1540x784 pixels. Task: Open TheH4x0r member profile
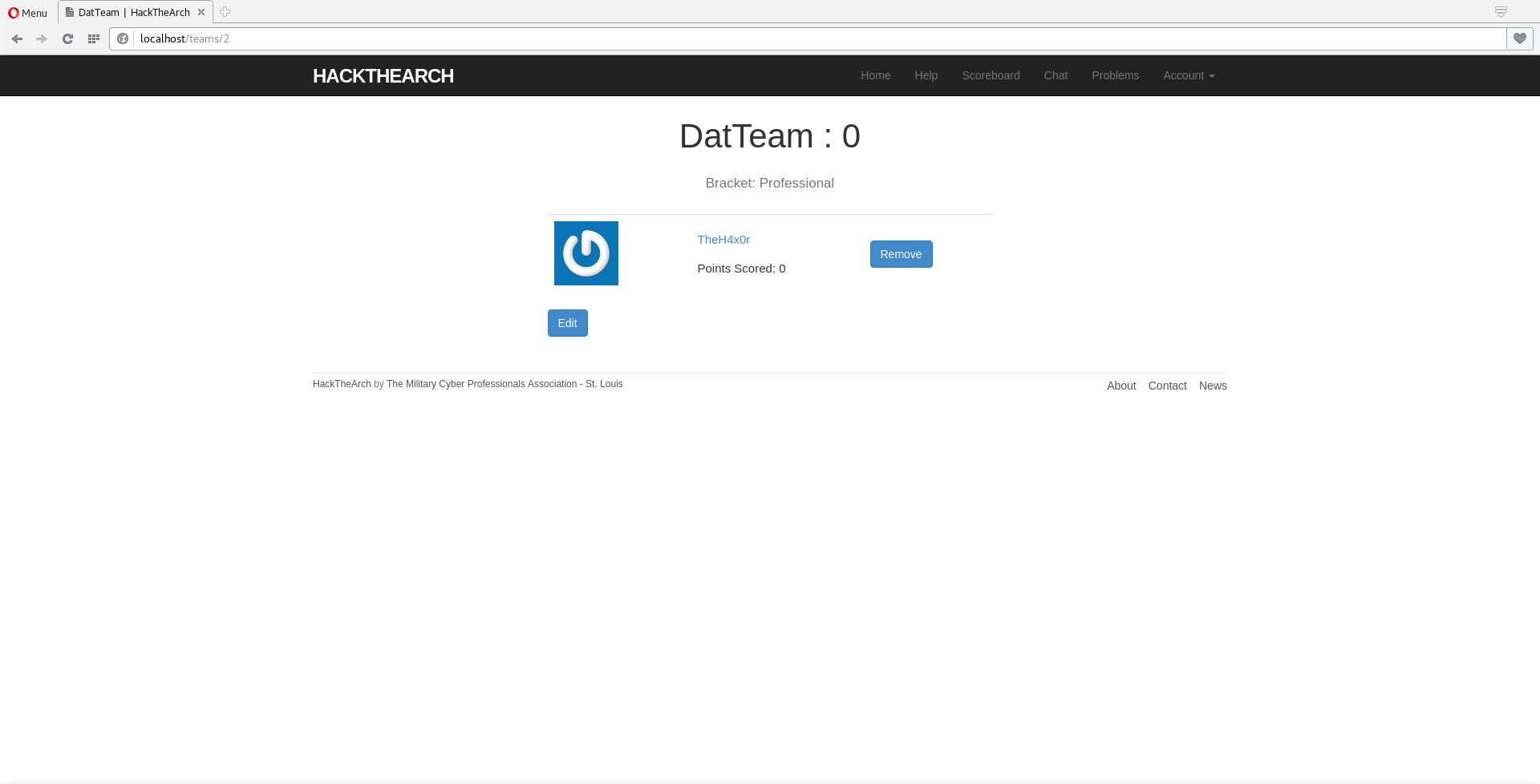(x=723, y=239)
